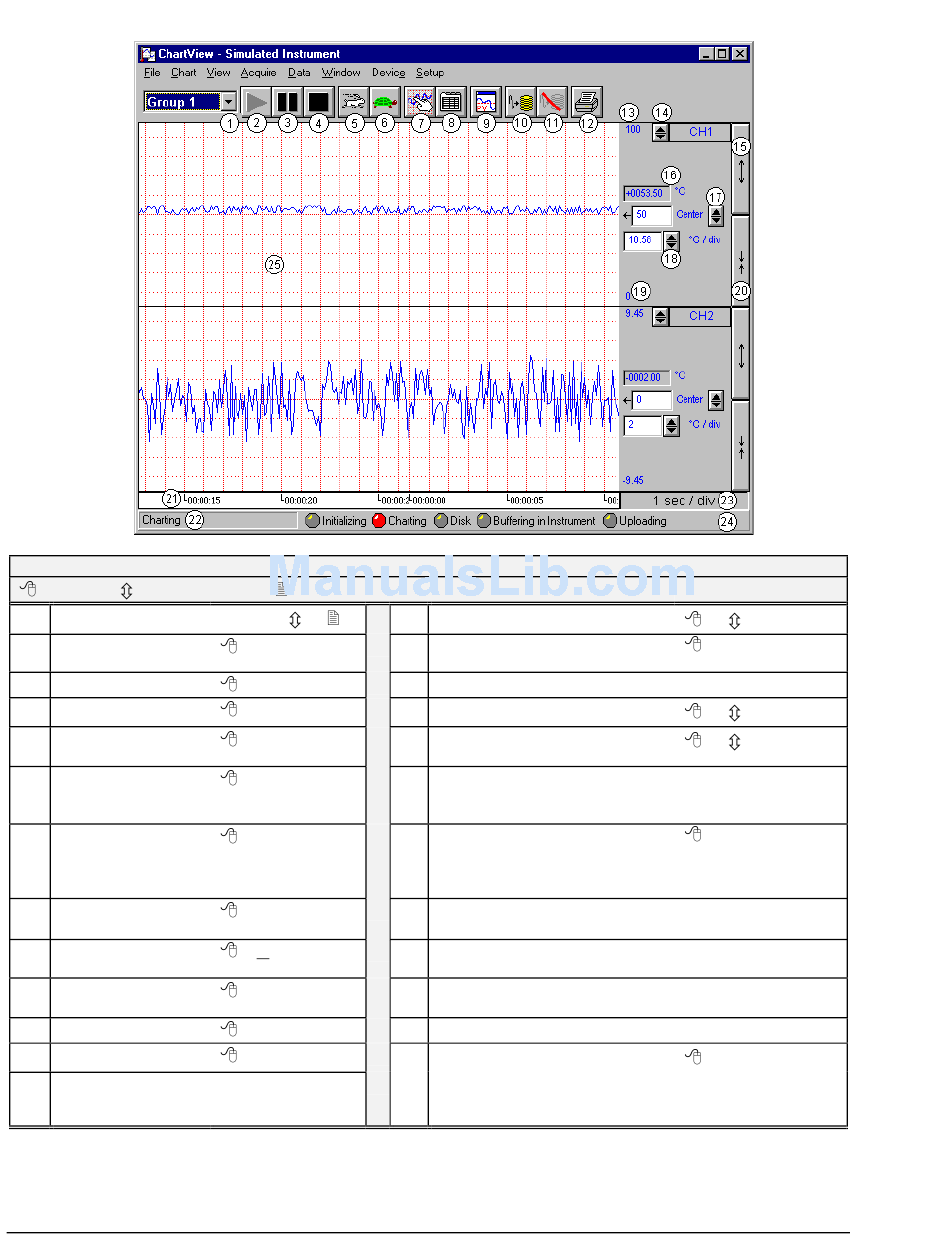Click the disarm icon with red slash
The height and width of the screenshot is (1260, 950).
coord(552,101)
